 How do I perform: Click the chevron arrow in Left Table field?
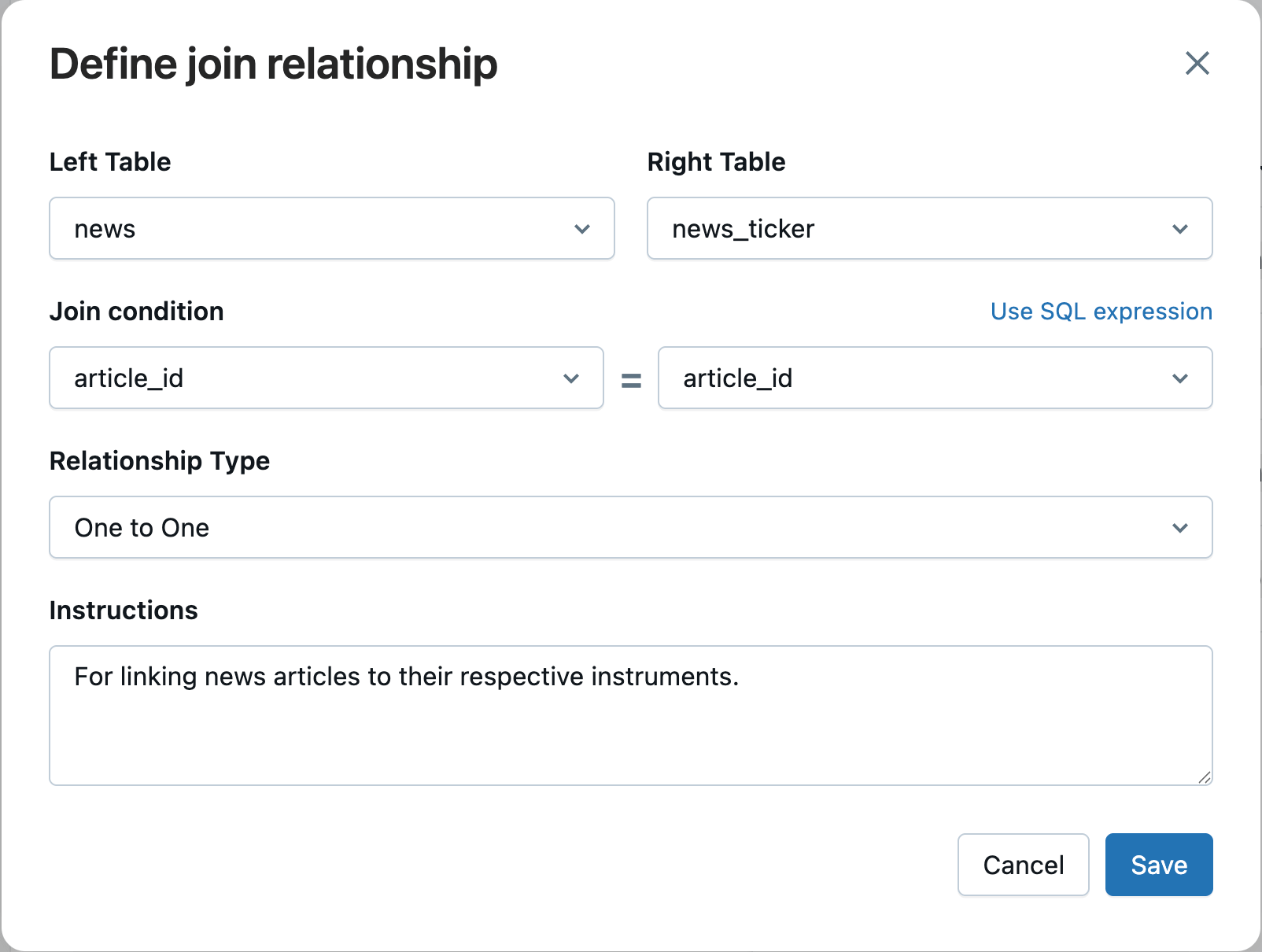(582, 229)
